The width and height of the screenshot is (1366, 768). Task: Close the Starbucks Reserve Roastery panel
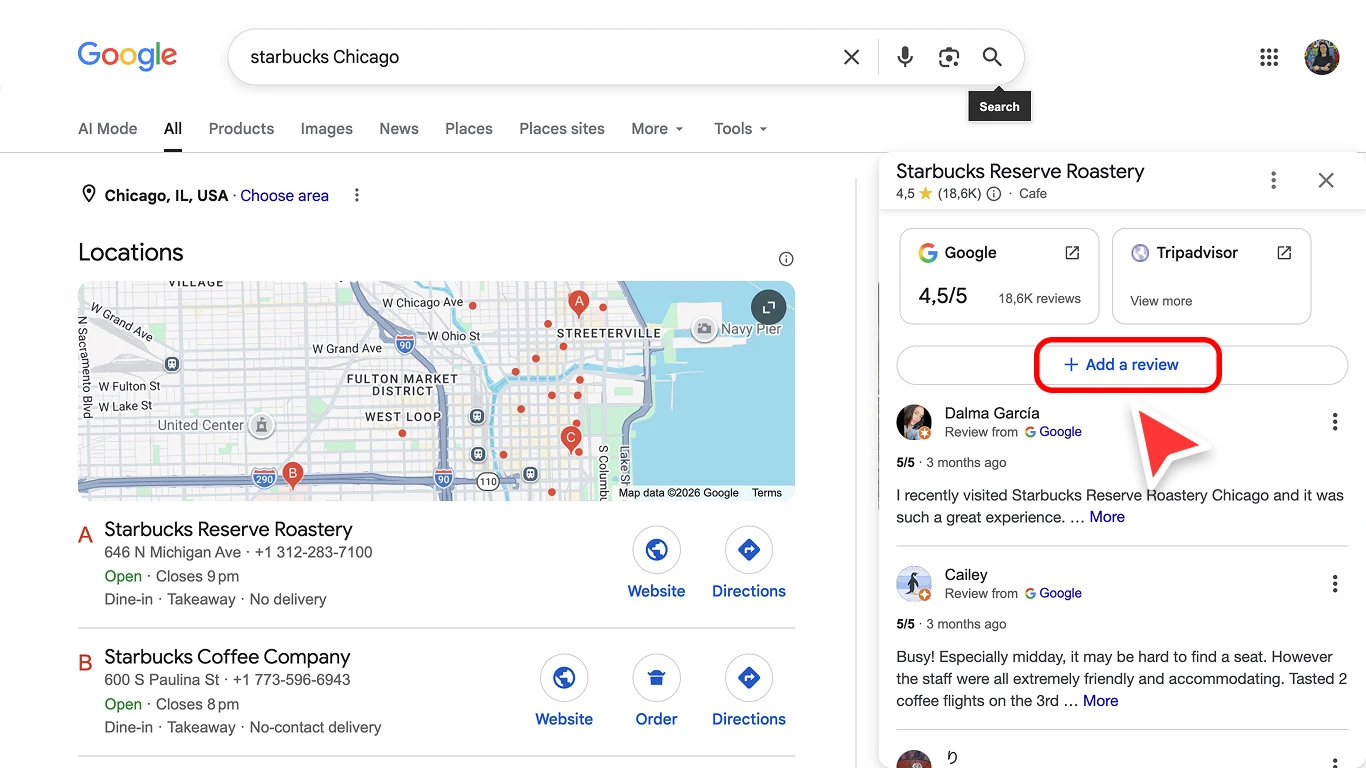pos(1326,180)
